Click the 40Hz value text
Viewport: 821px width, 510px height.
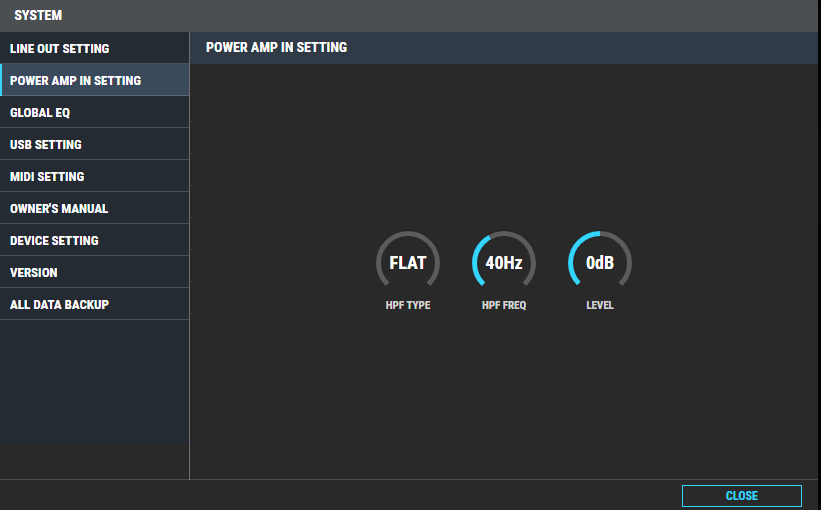pos(504,262)
